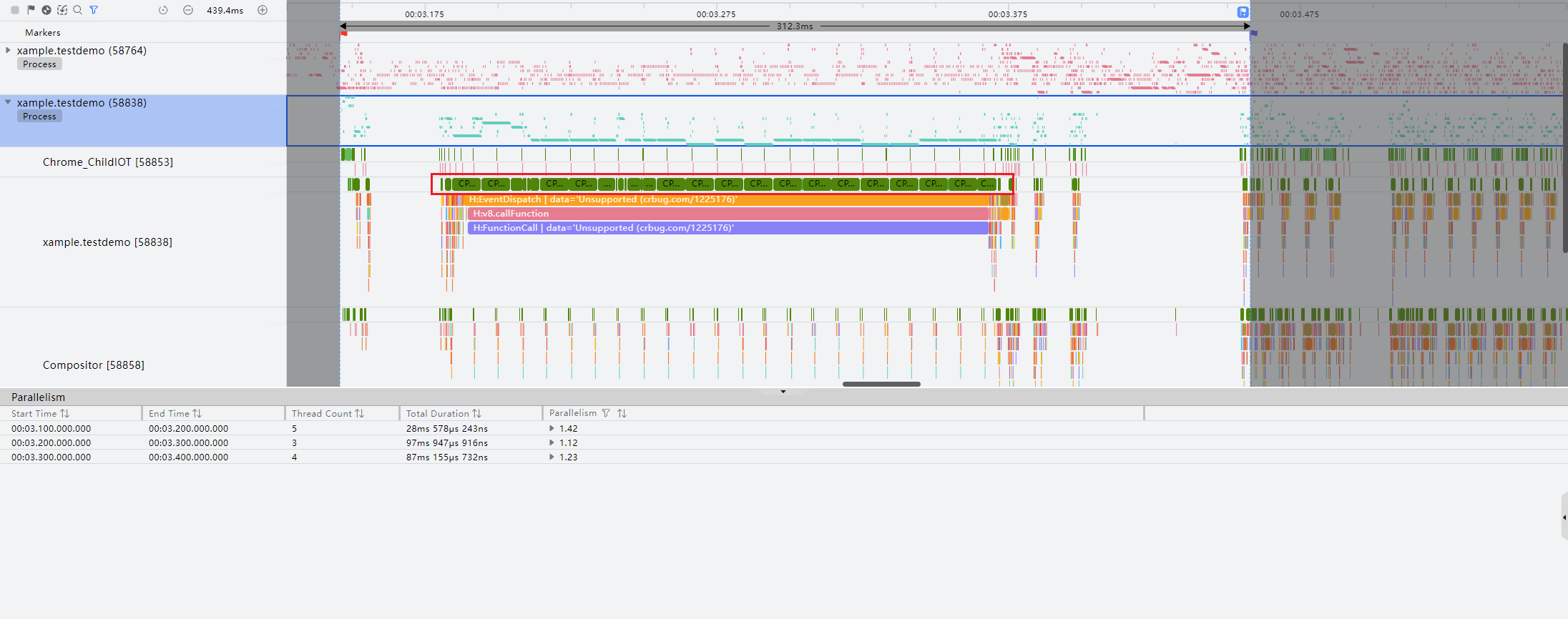This screenshot has height=619, width=1568.
Task: Toggle the blue filter funnel icon
Action: 94,10
